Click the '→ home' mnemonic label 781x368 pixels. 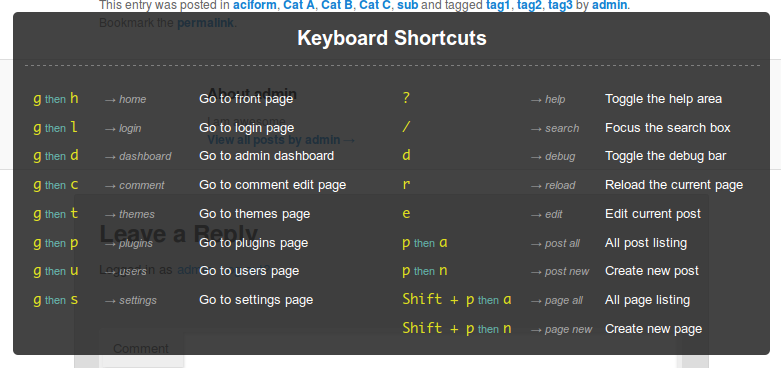[x=125, y=100]
